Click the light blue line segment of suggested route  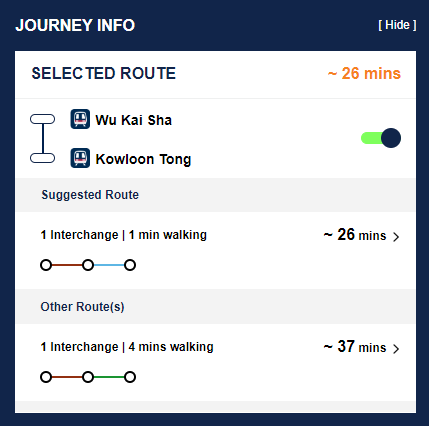click(109, 265)
